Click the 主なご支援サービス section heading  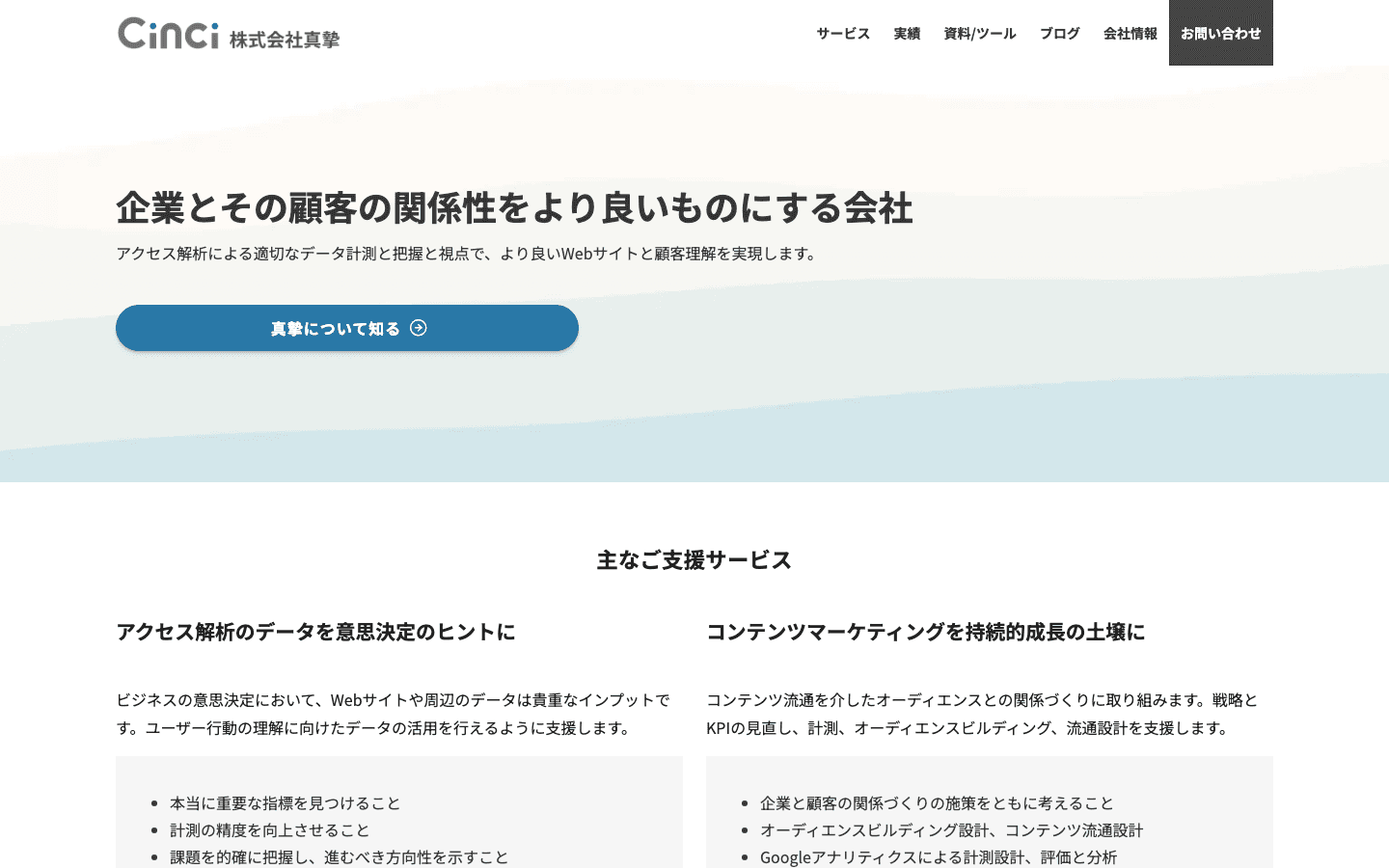coord(694,560)
